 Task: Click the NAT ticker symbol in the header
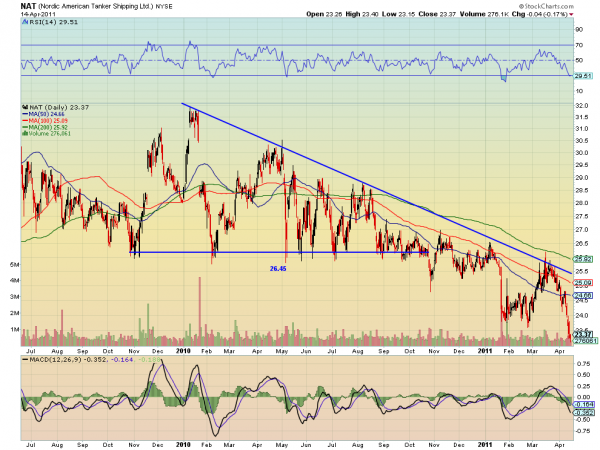click(28, 6)
